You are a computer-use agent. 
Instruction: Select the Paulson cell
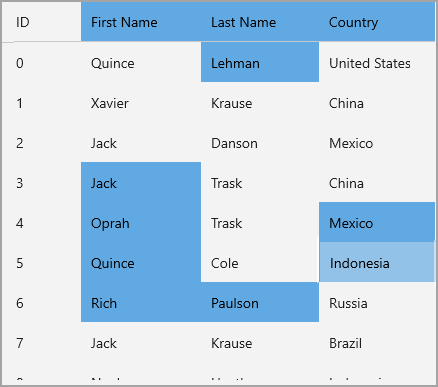coord(260,302)
